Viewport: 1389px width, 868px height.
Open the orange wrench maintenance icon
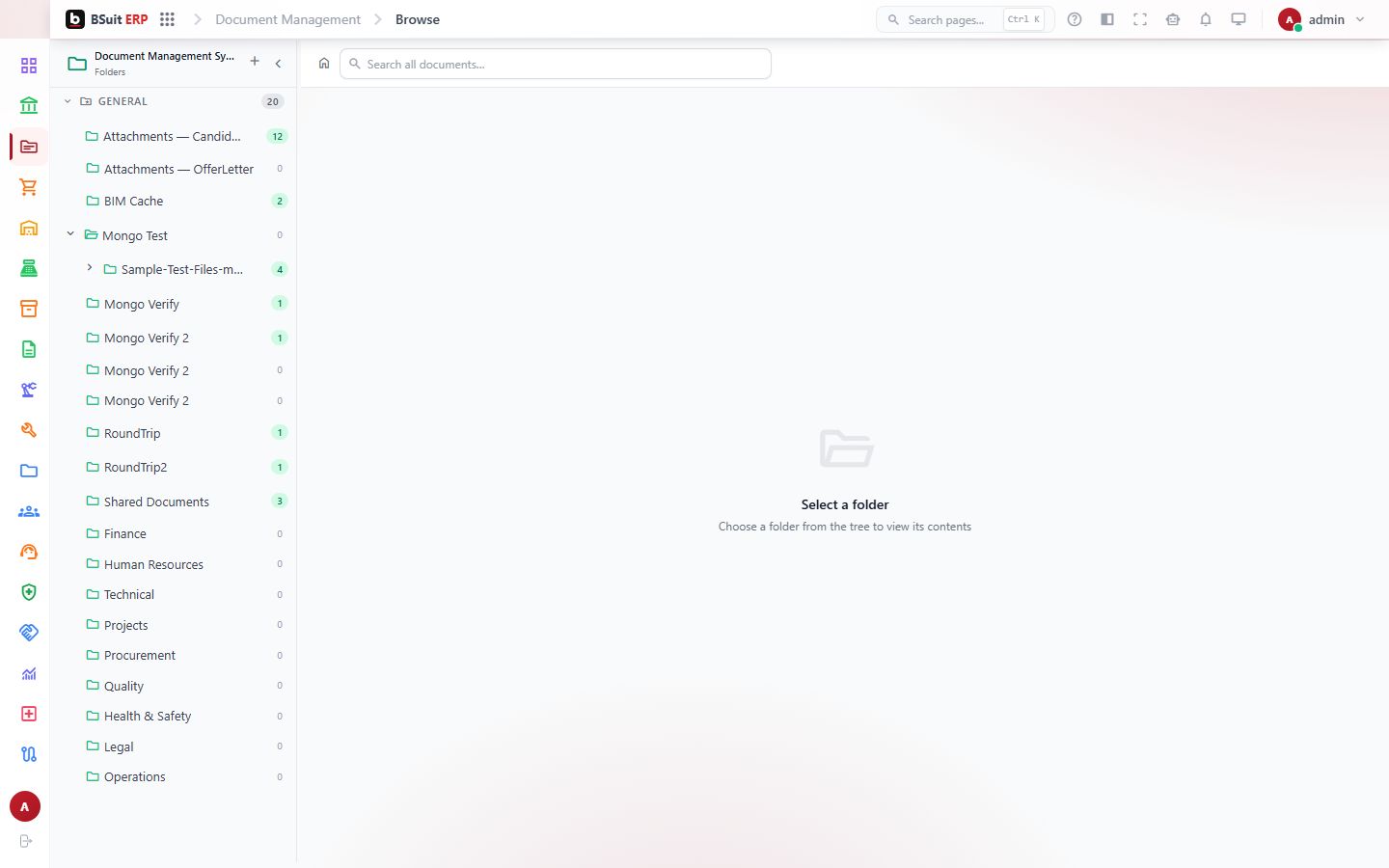(x=29, y=430)
